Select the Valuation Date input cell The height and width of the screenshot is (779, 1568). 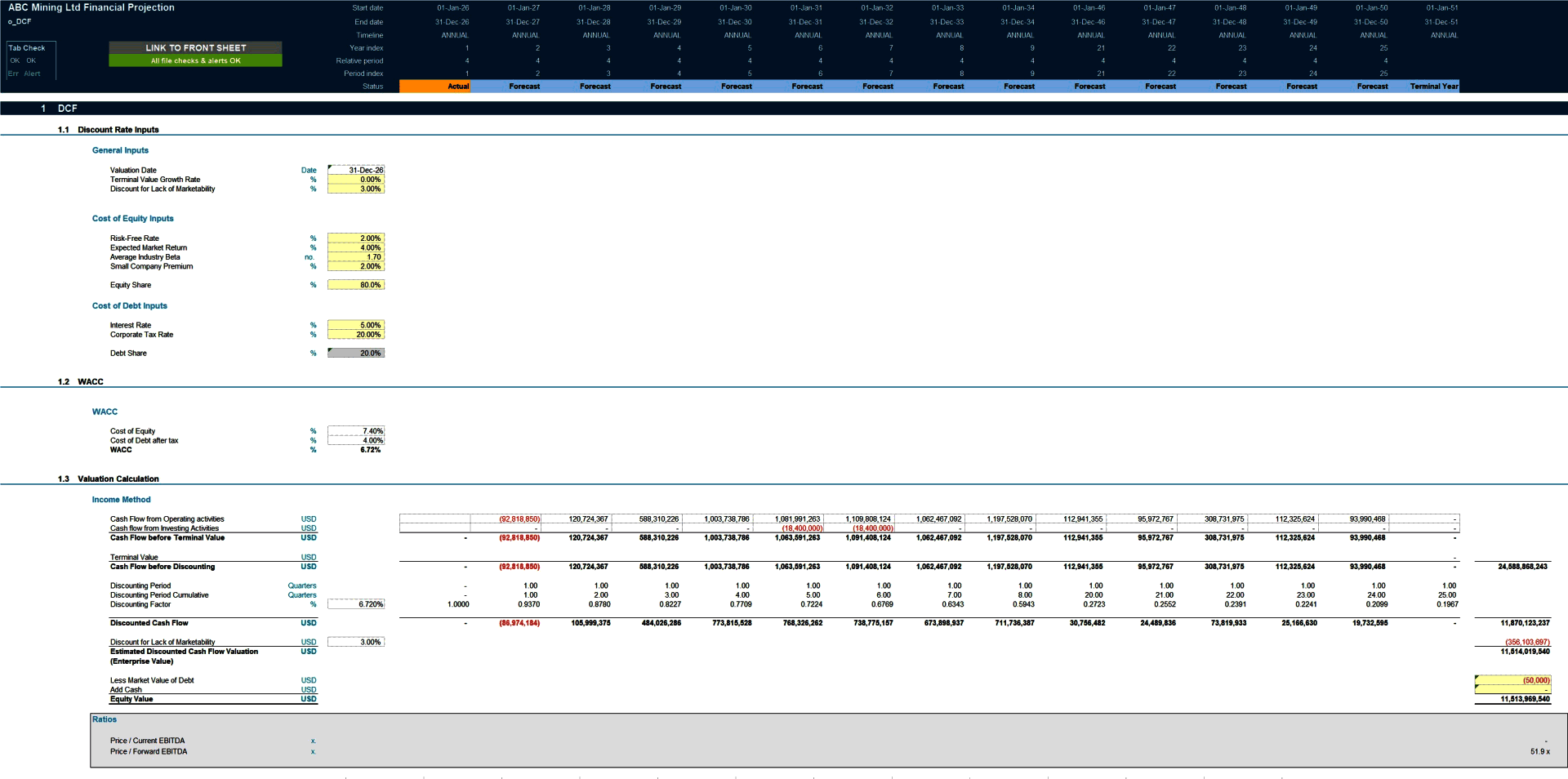click(x=355, y=170)
